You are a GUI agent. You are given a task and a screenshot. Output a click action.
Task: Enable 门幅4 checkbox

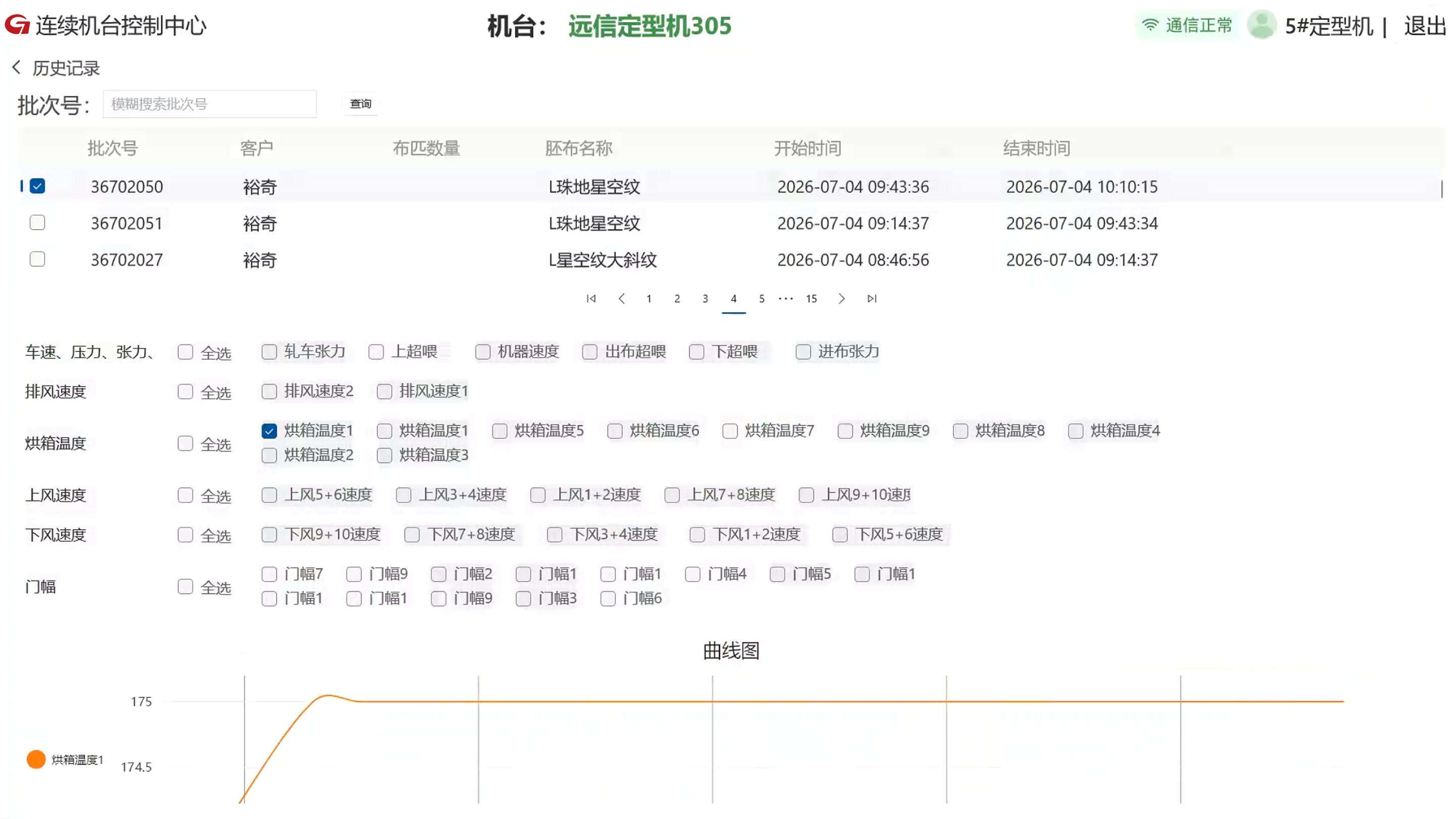694,575
